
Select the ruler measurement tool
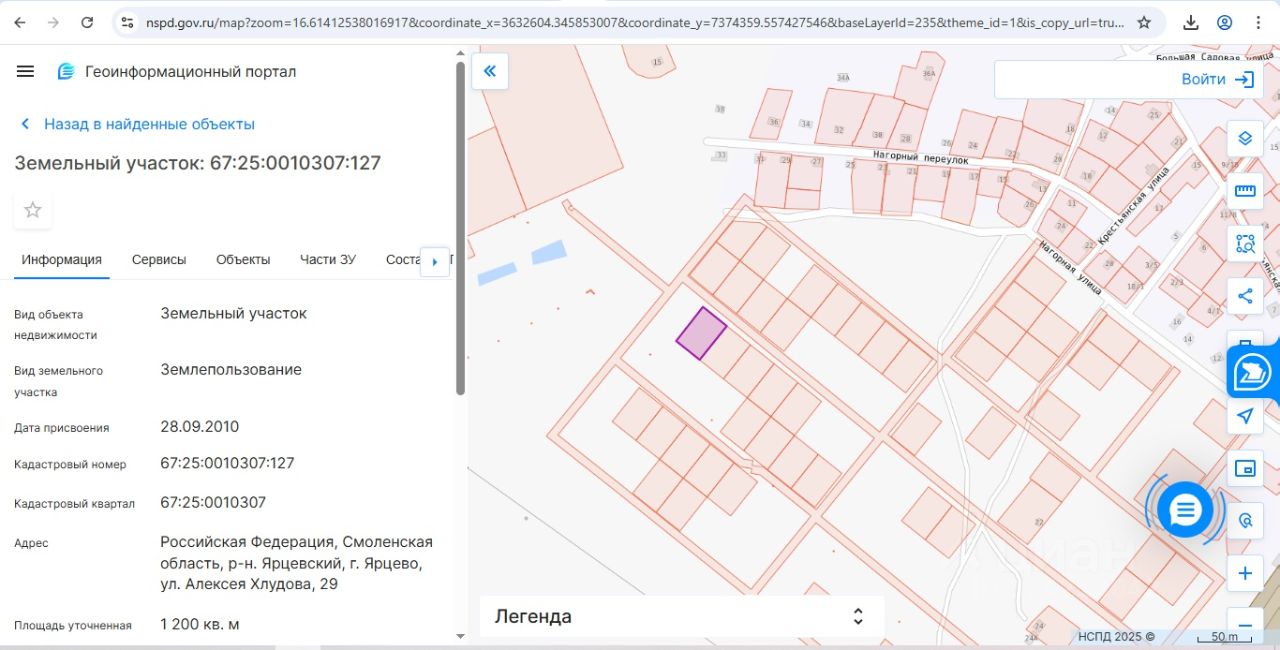pyautogui.click(x=1245, y=190)
